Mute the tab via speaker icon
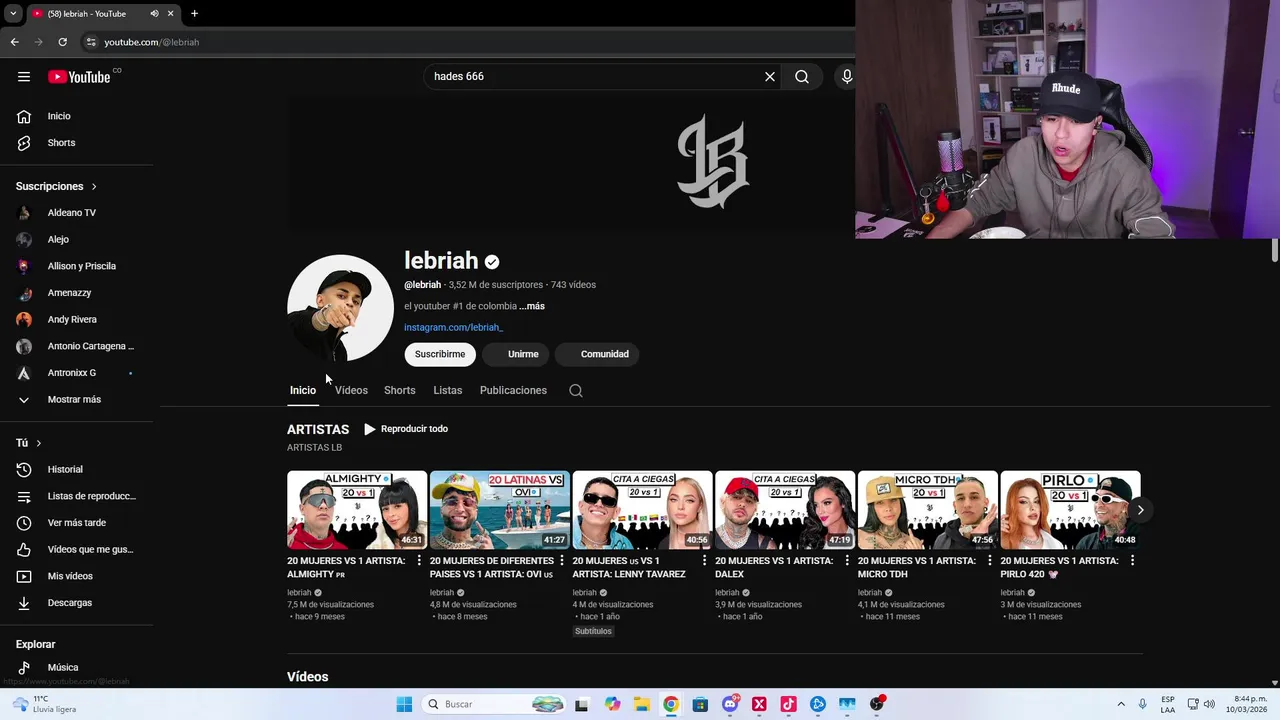This screenshot has height=720, width=1280. [154, 13]
